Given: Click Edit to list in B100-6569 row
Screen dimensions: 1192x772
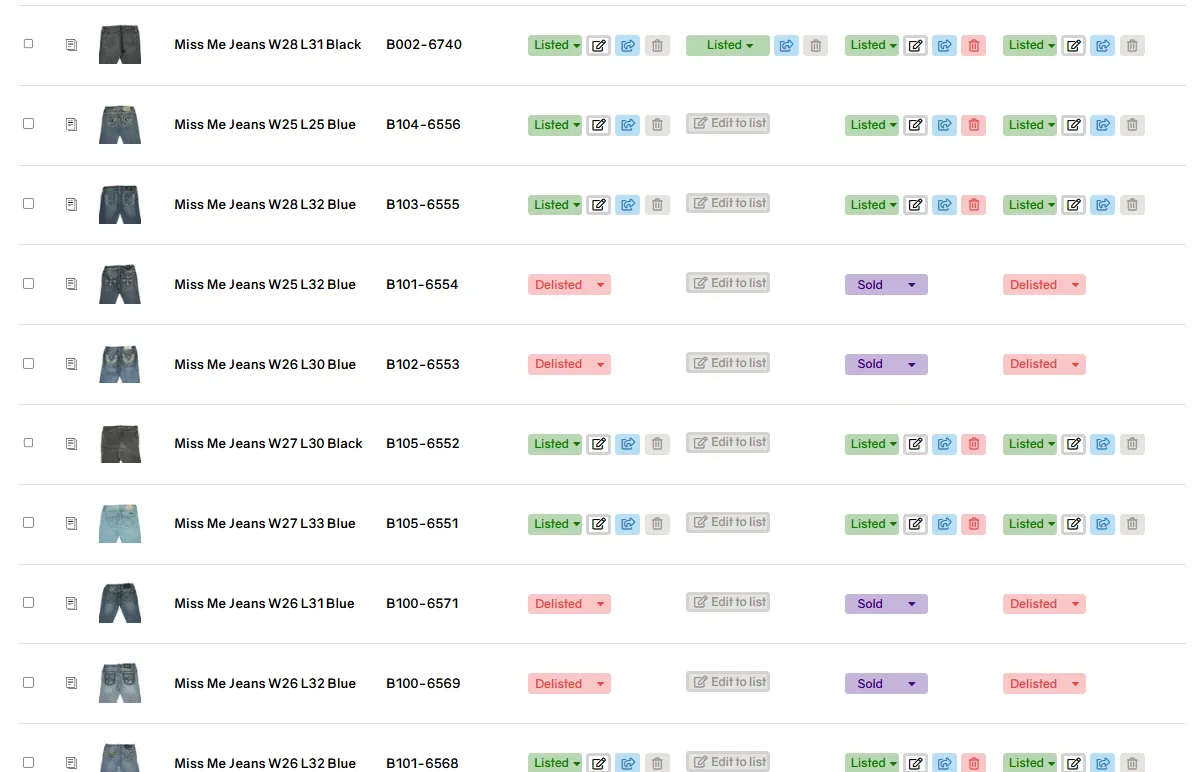Looking at the screenshot, I should click(728, 682).
